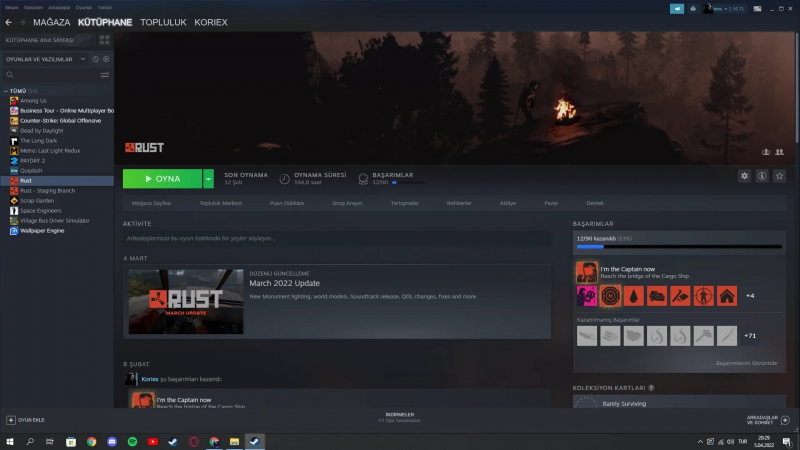
Task: Open Rehberler link
Action: point(459,203)
